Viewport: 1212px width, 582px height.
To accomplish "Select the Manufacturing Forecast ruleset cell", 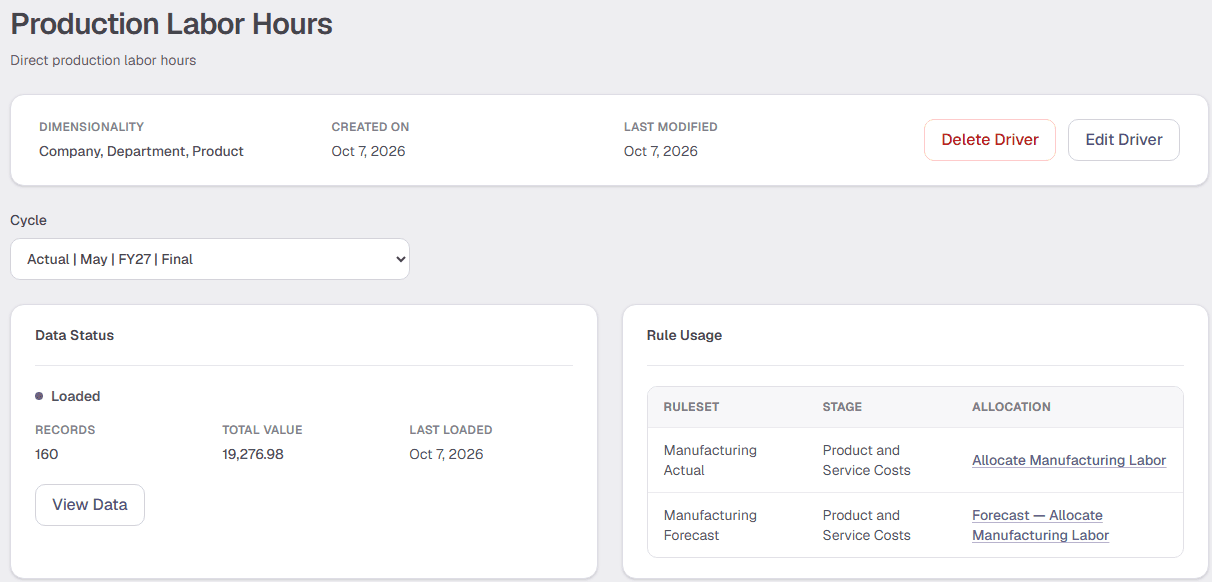I will click(x=710, y=525).
